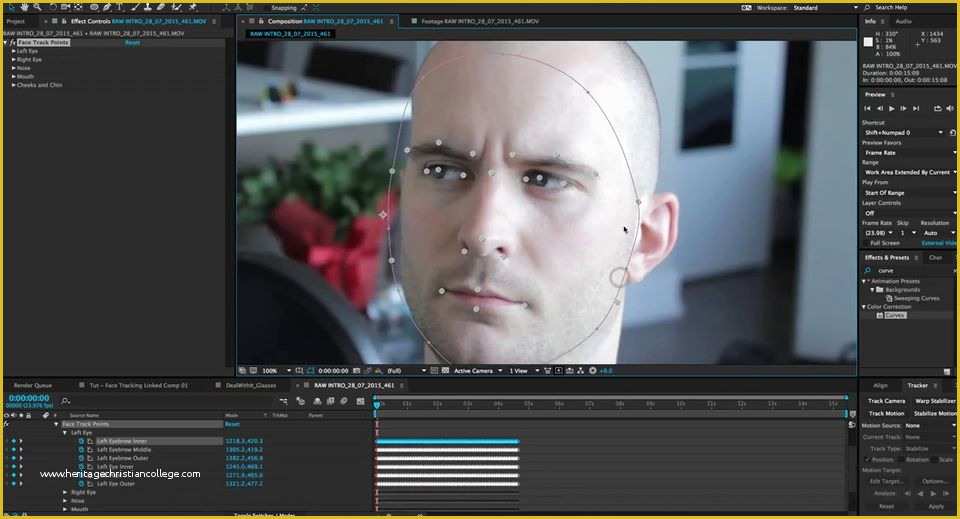Toggle the Draft 3D icon in timeline
This screenshot has height=519, width=960.
tap(300, 401)
